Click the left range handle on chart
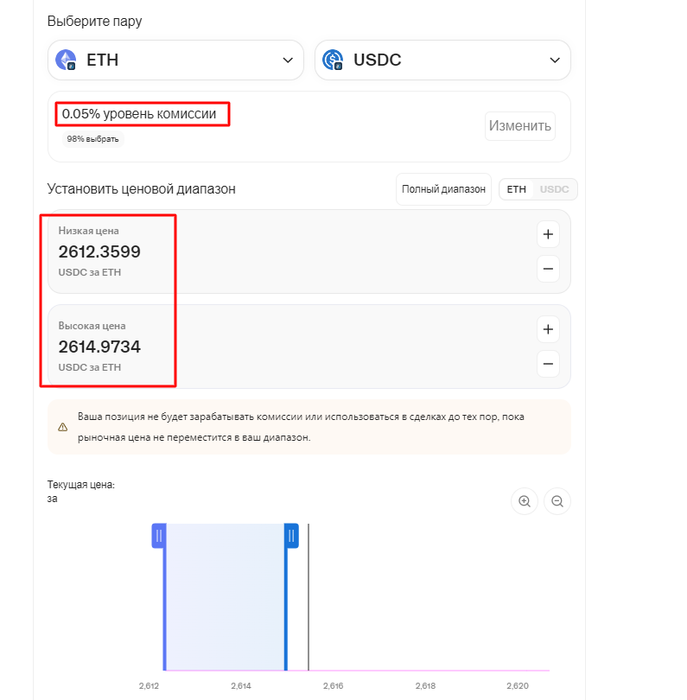This screenshot has height=700, width=687. click(x=159, y=536)
